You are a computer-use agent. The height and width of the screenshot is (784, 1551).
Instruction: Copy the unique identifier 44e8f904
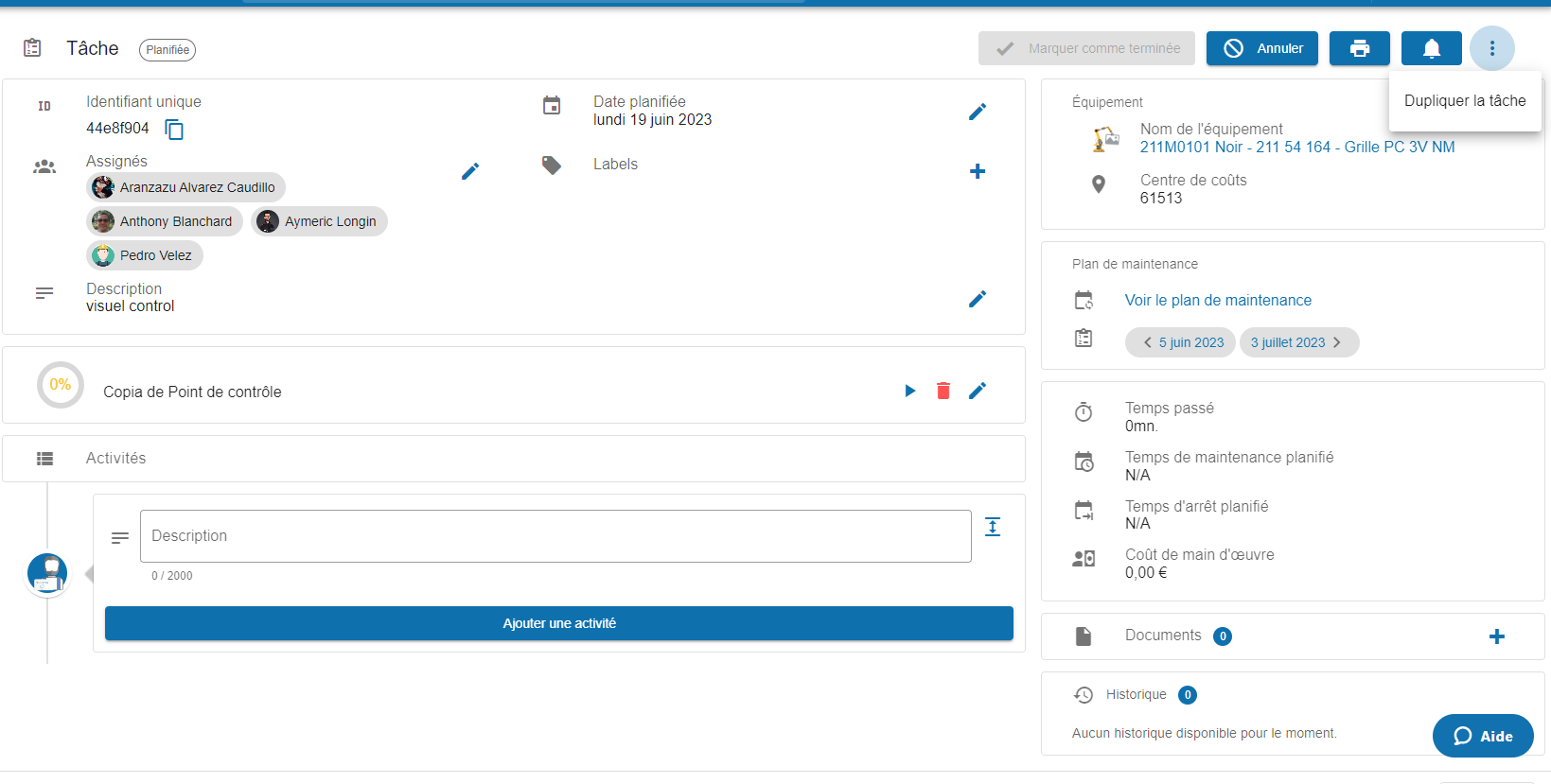pos(174,130)
